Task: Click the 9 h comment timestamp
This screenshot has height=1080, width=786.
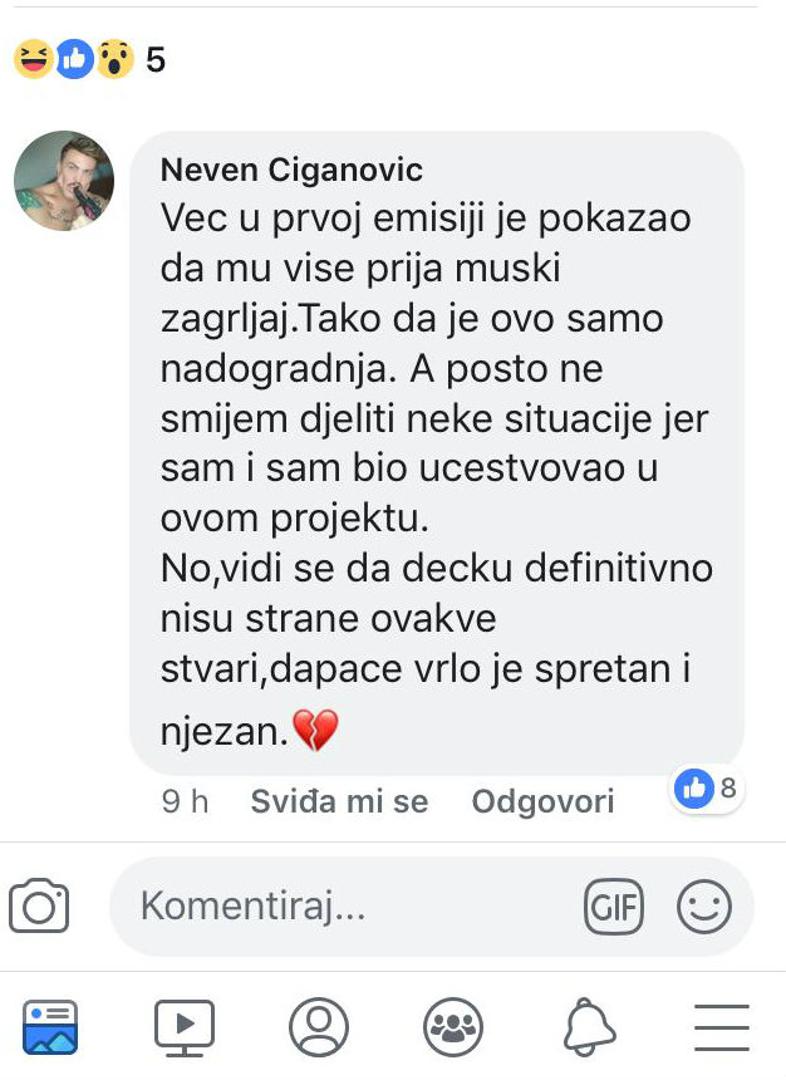Action: 185,801
